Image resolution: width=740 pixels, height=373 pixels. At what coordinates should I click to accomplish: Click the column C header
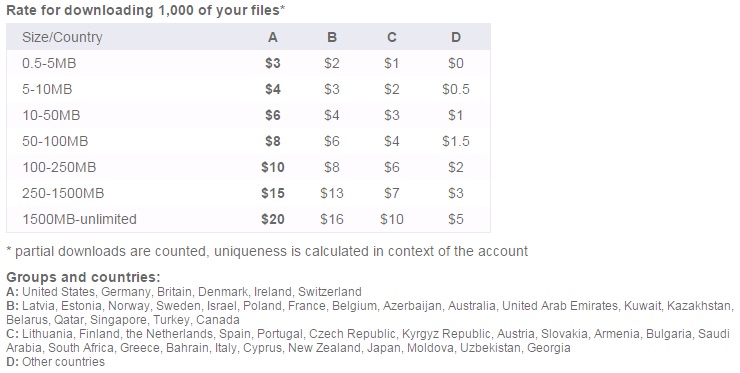(392, 37)
